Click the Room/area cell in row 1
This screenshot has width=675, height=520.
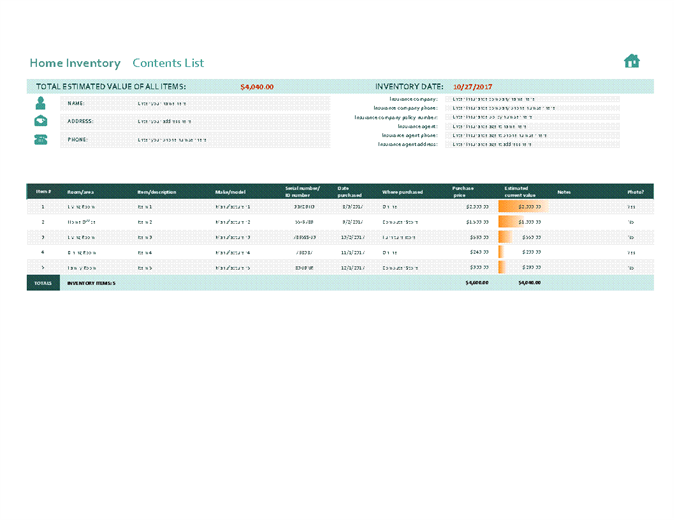pyautogui.click(x=81, y=207)
